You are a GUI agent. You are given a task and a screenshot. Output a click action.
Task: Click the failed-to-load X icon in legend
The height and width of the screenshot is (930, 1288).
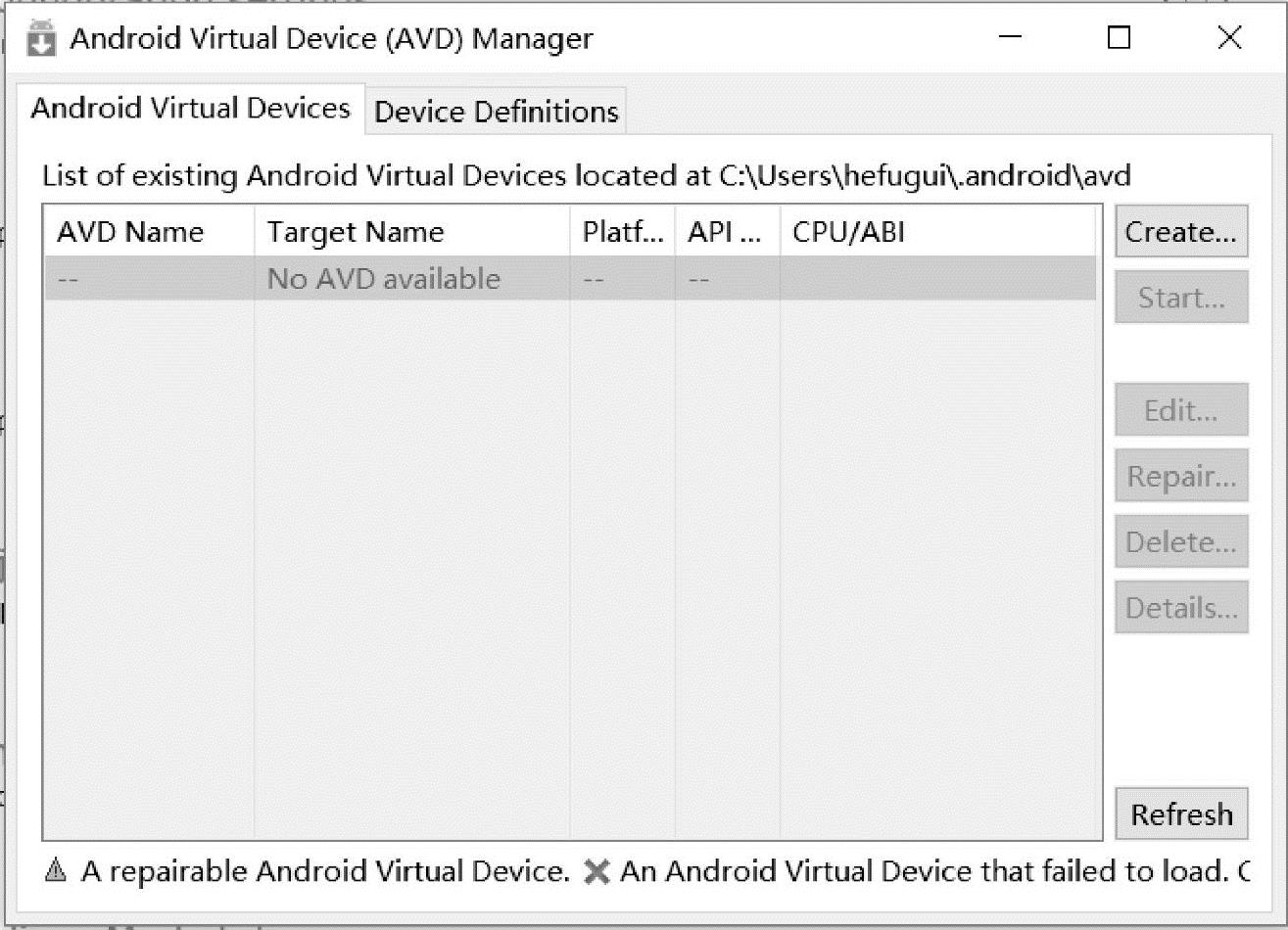pos(596,871)
